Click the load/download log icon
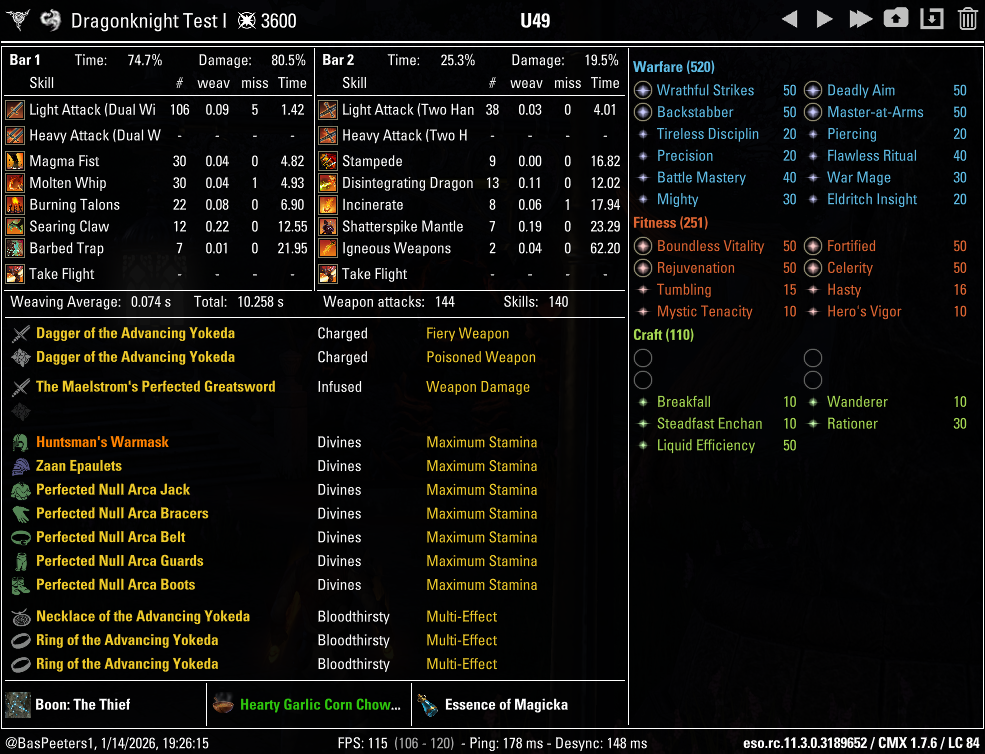 click(x=932, y=19)
